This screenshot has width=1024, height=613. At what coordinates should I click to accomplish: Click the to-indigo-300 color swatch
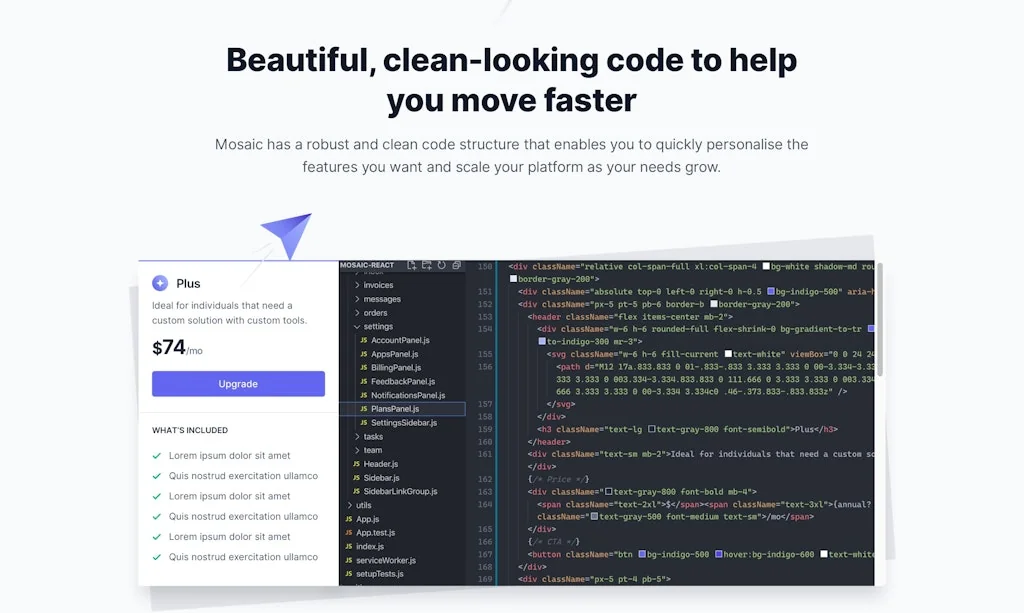click(541, 341)
